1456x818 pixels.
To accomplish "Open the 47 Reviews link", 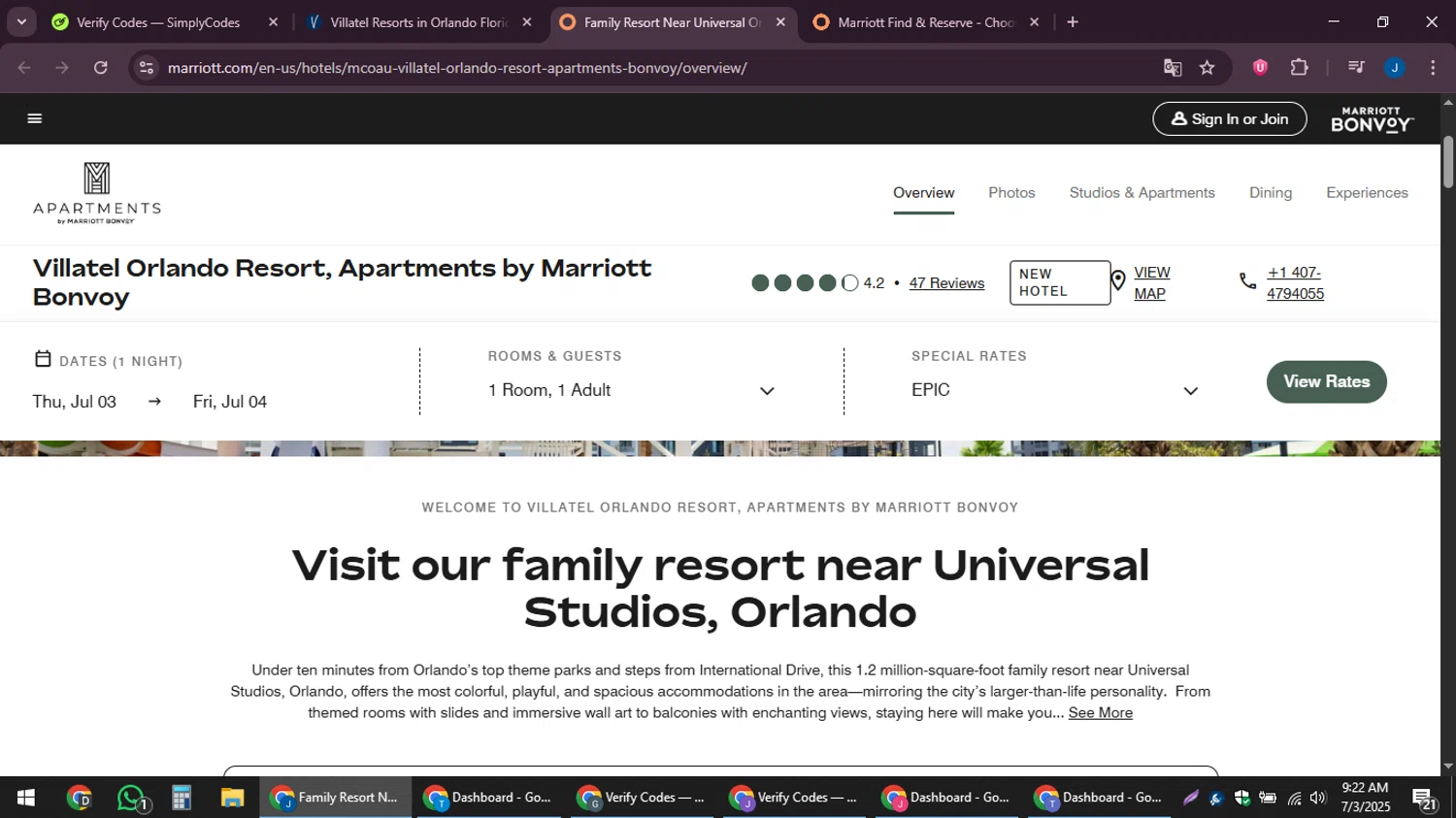I will tap(946, 283).
